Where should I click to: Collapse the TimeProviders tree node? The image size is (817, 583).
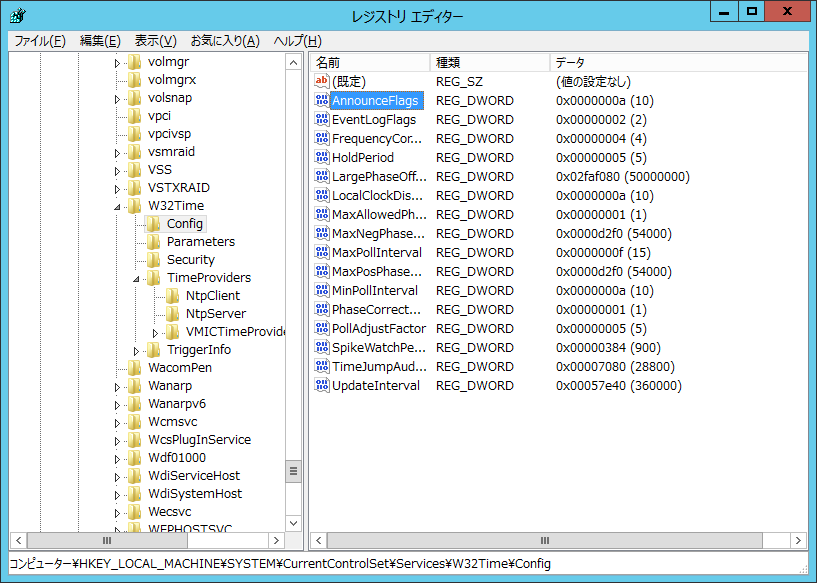[137, 279]
